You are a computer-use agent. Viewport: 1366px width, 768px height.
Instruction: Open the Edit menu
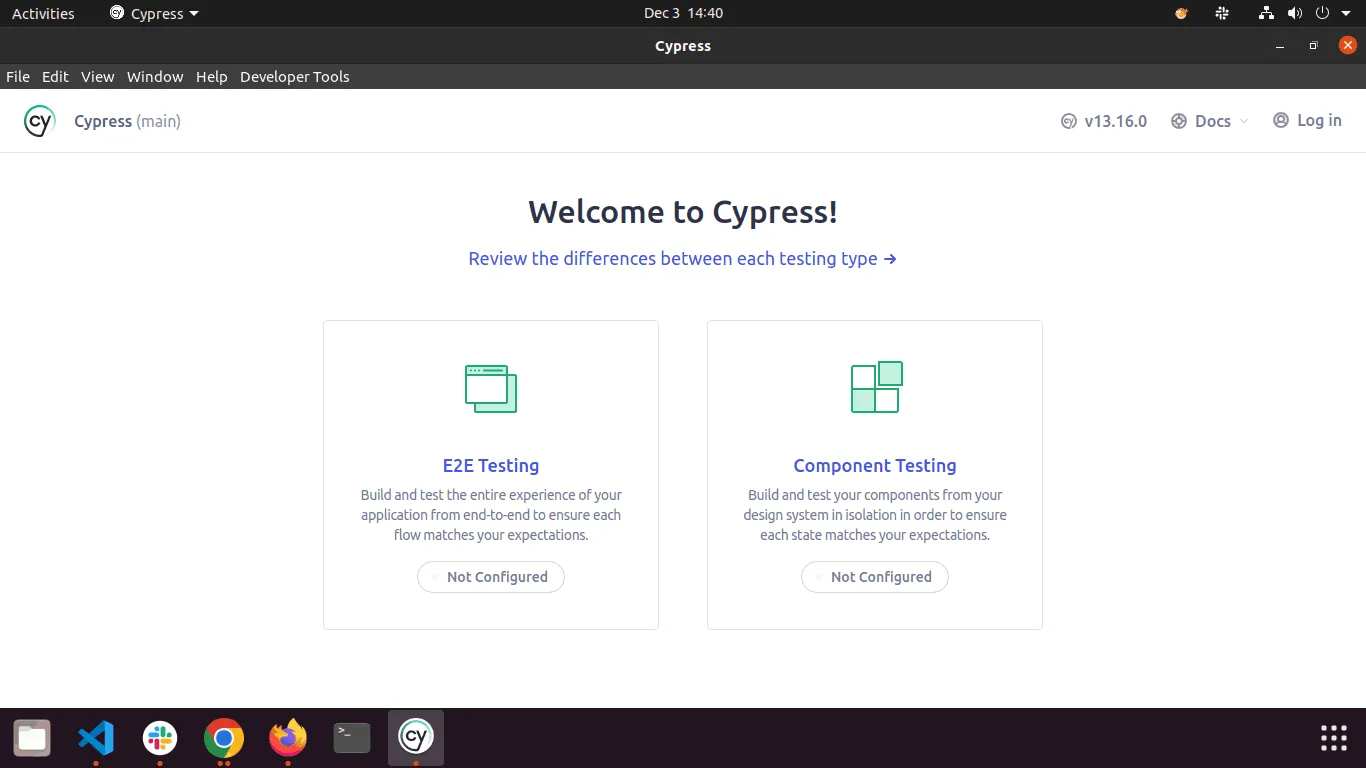click(x=55, y=76)
